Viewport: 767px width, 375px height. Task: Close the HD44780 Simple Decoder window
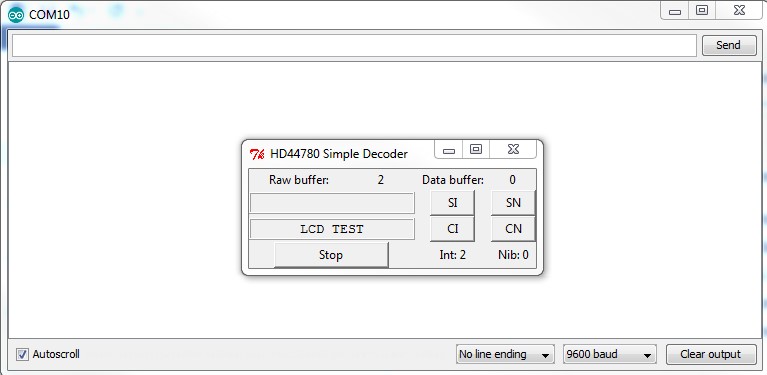(513, 150)
